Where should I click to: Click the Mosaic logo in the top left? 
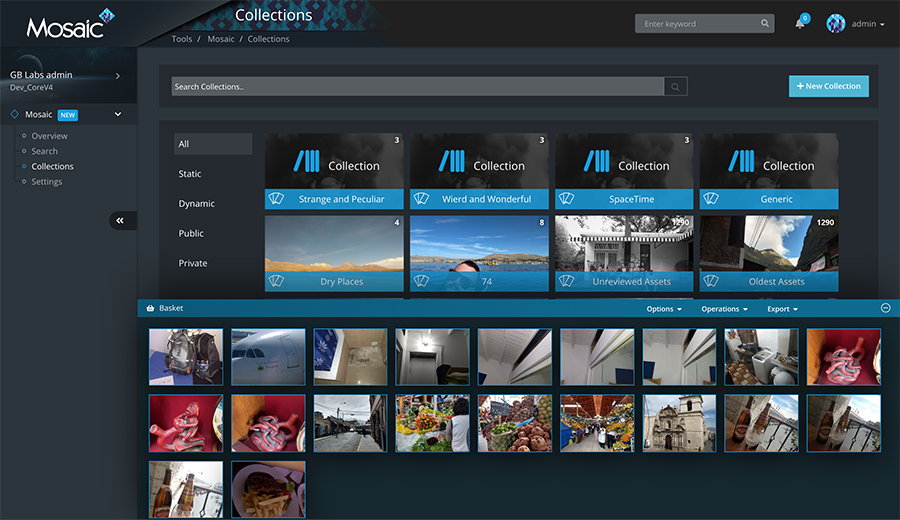click(68, 25)
